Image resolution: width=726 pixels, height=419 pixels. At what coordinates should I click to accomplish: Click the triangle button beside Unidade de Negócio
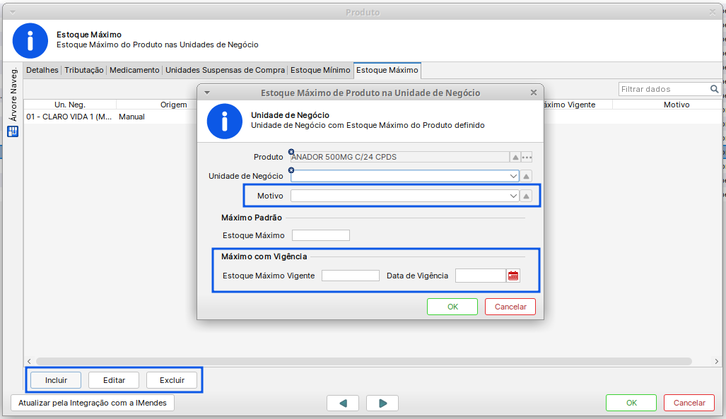tap(526, 176)
